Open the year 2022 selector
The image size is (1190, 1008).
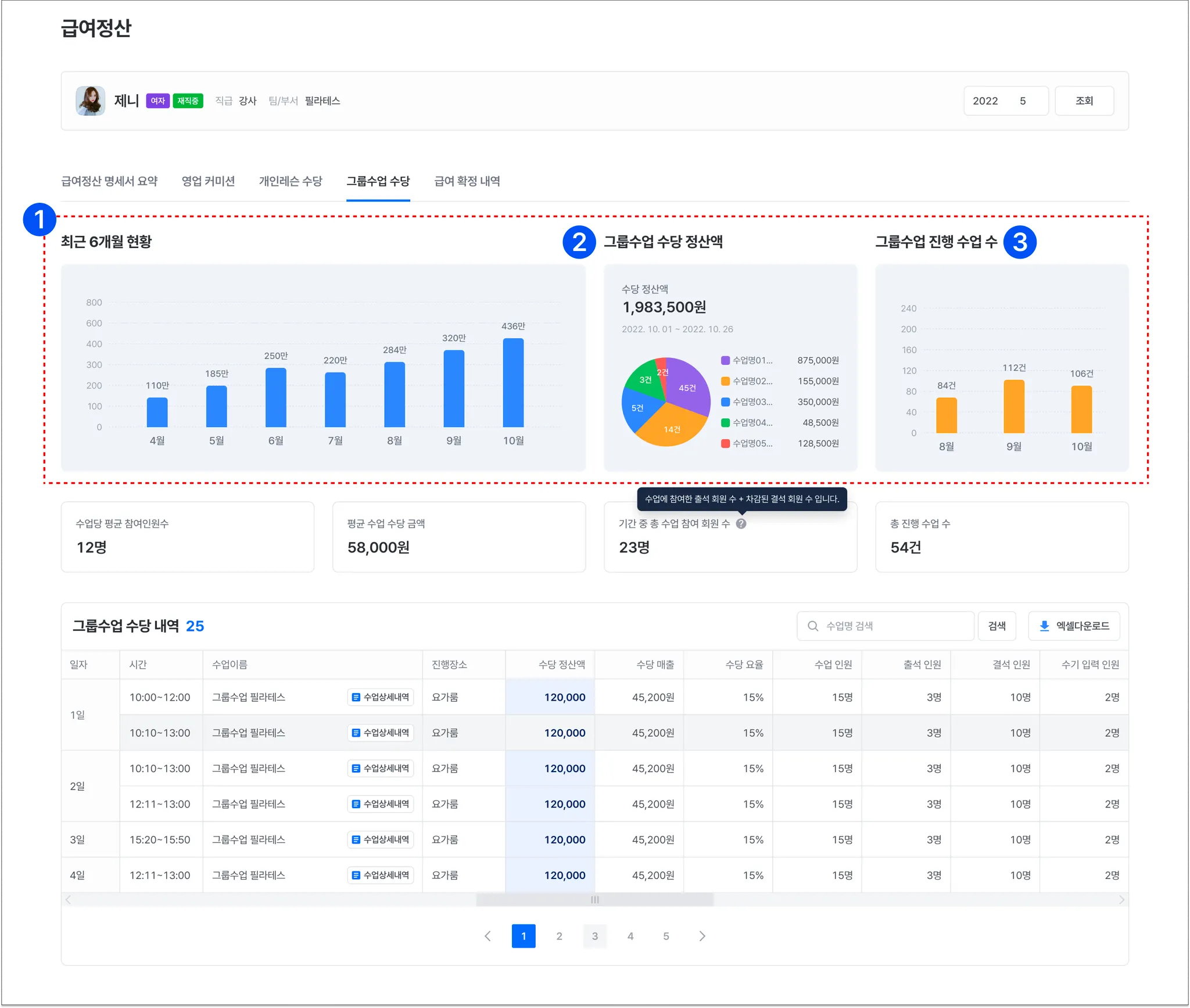[x=985, y=101]
